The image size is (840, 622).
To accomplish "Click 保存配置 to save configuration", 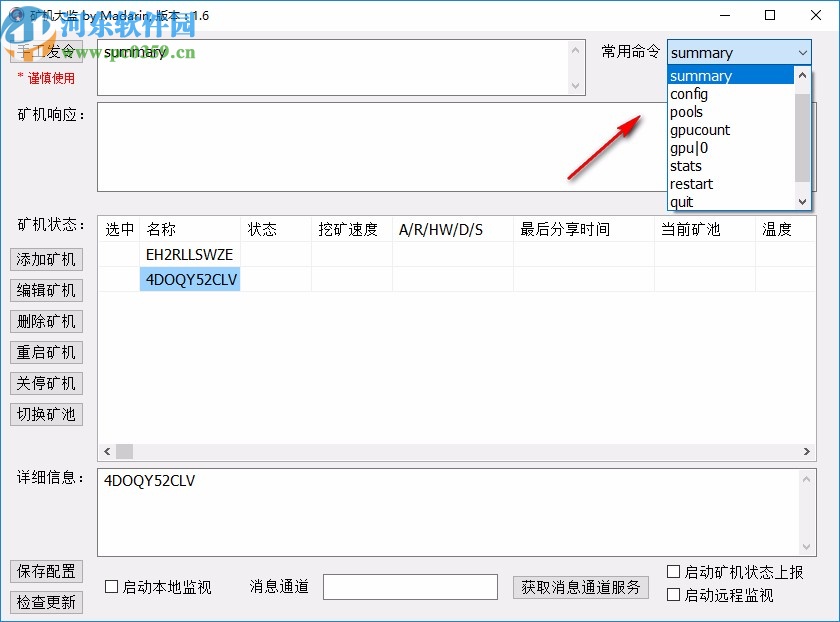I will (46, 571).
